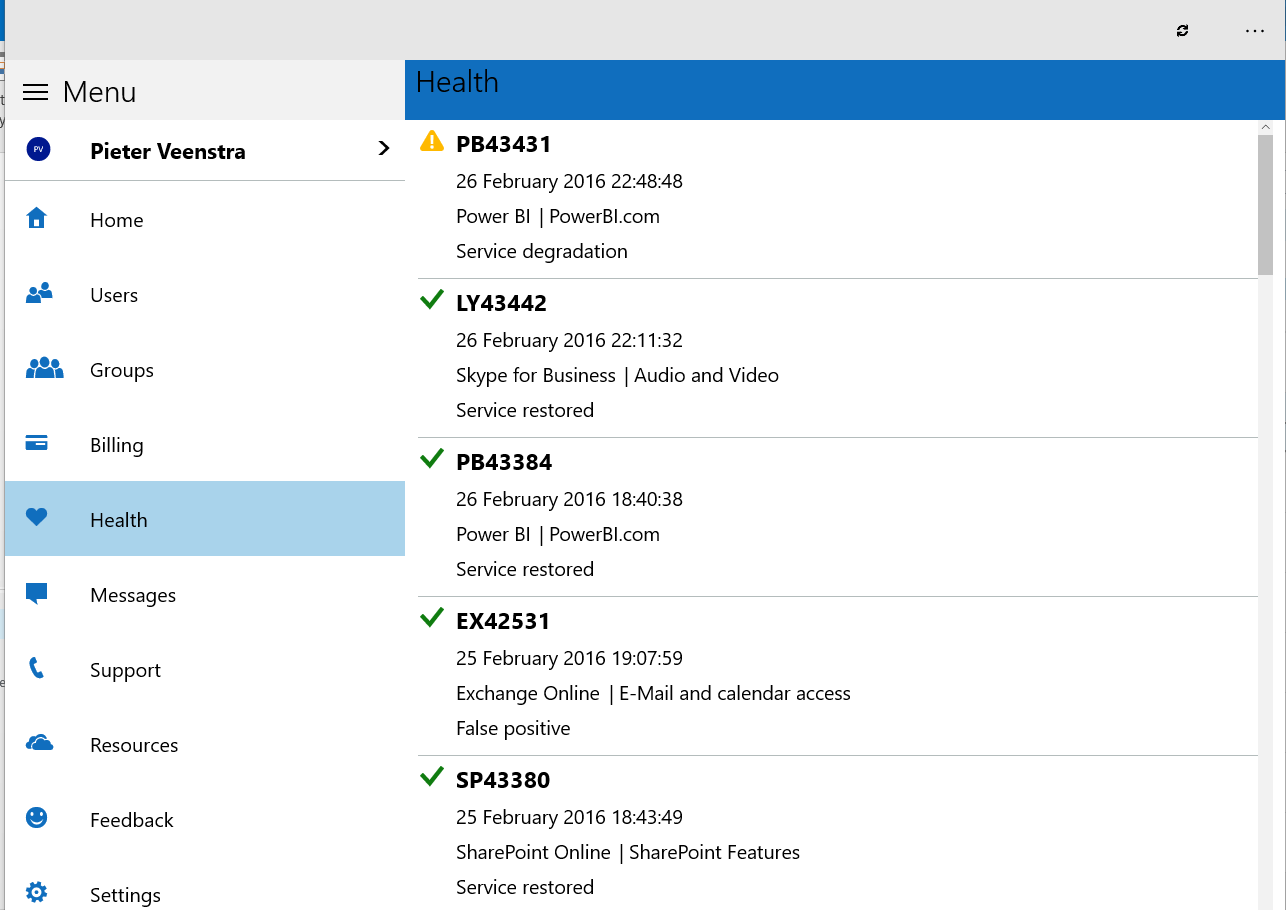The height and width of the screenshot is (910, 1286).
Task: Click the hamburger menu icon
Action: pos(36,92)
